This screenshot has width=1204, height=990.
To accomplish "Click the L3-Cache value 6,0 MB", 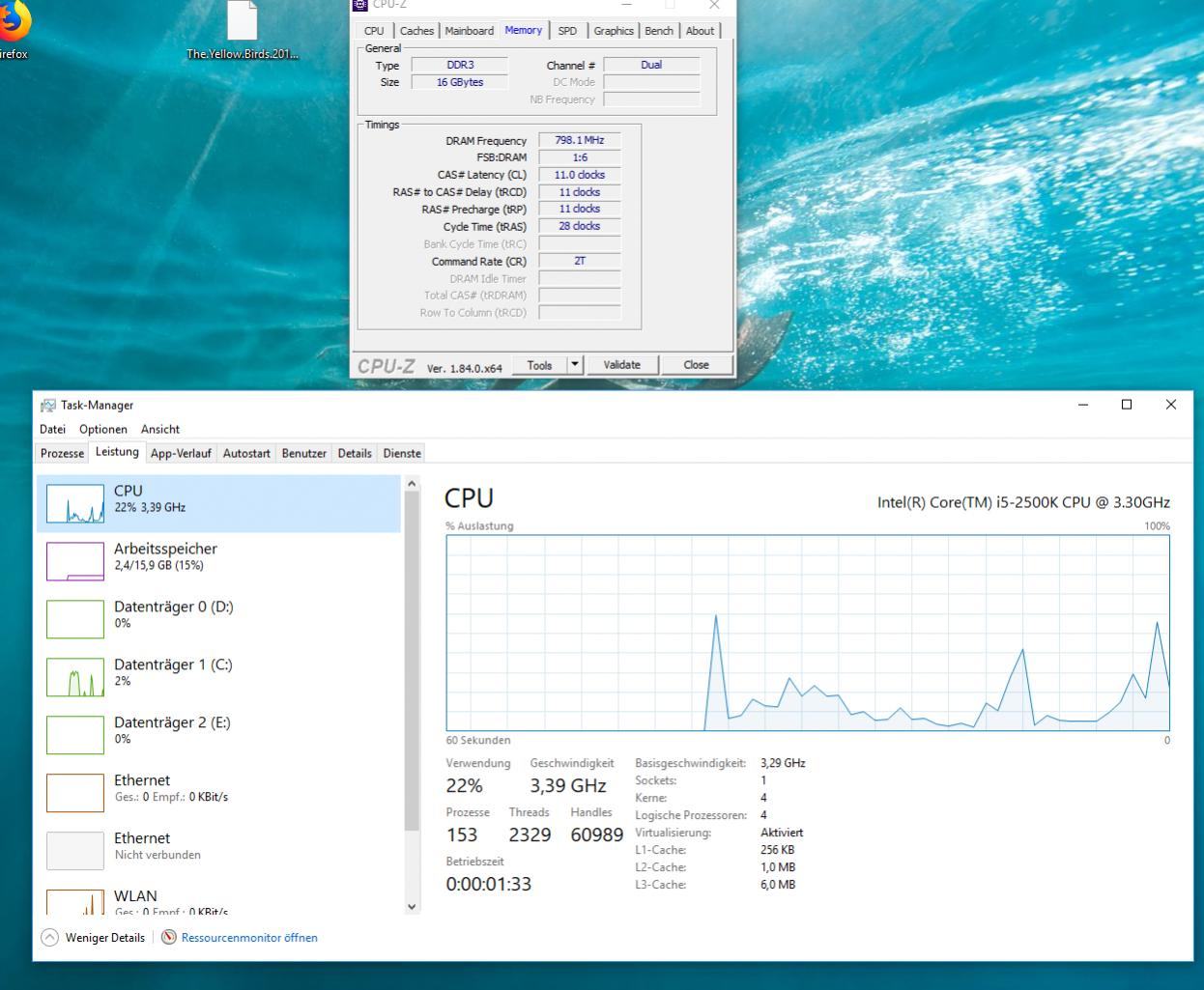I will [778, 885].
